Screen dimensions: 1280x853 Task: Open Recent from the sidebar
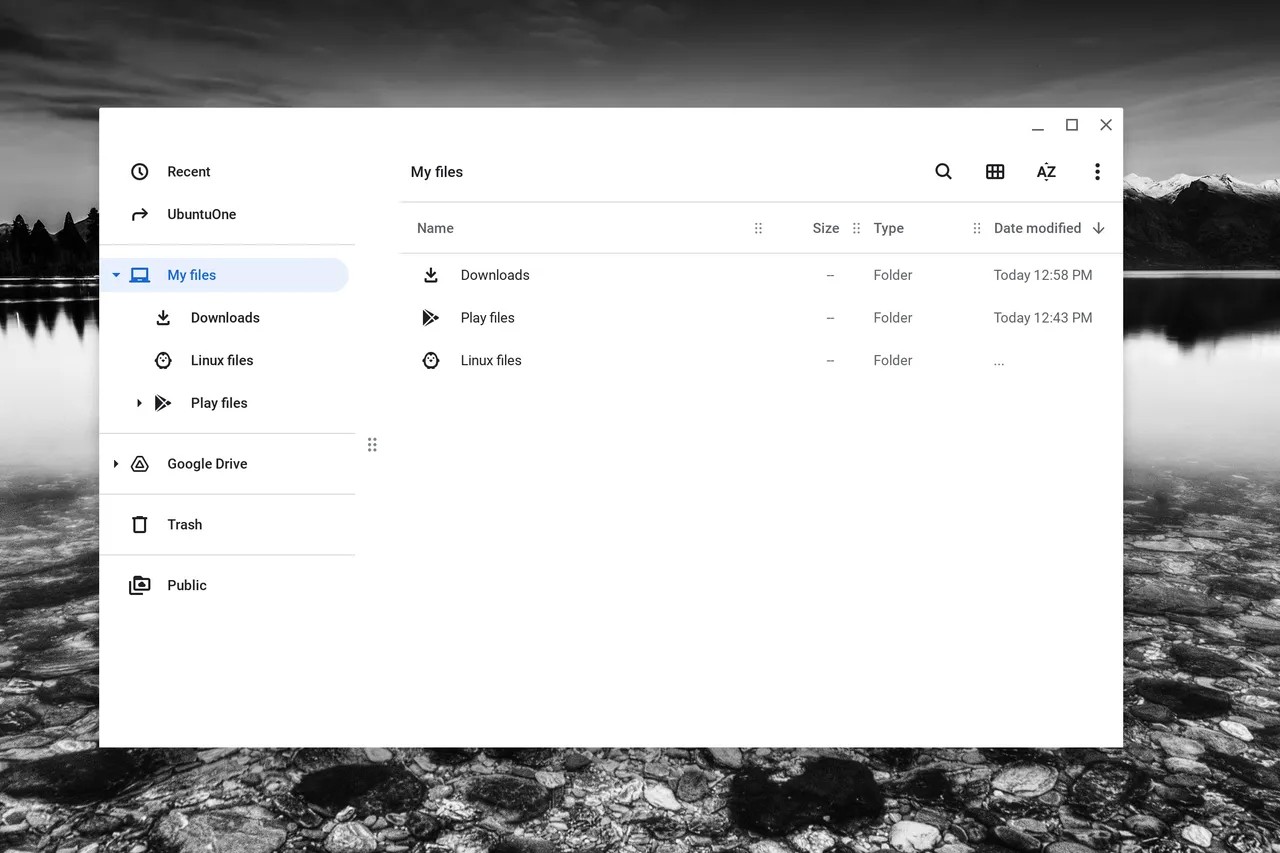pos(188,172)
